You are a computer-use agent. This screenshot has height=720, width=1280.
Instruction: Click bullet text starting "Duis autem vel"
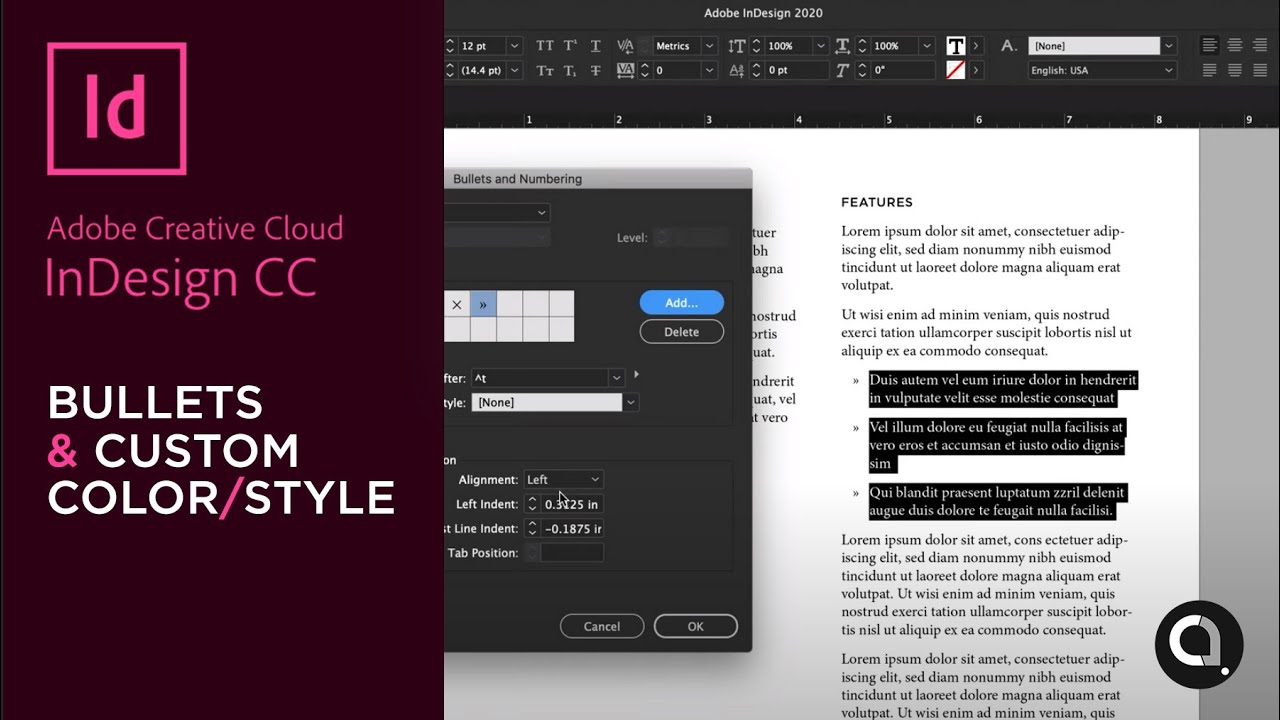coord(1003,389)
